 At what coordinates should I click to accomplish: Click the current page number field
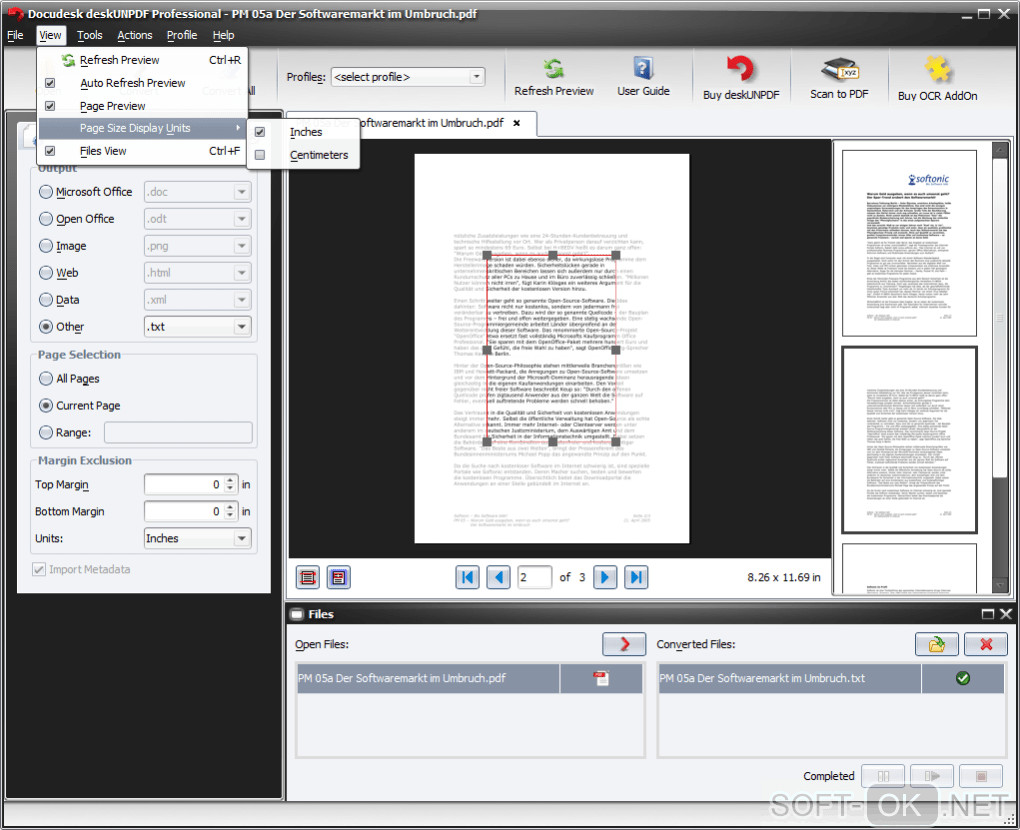(x=534, y=578)
